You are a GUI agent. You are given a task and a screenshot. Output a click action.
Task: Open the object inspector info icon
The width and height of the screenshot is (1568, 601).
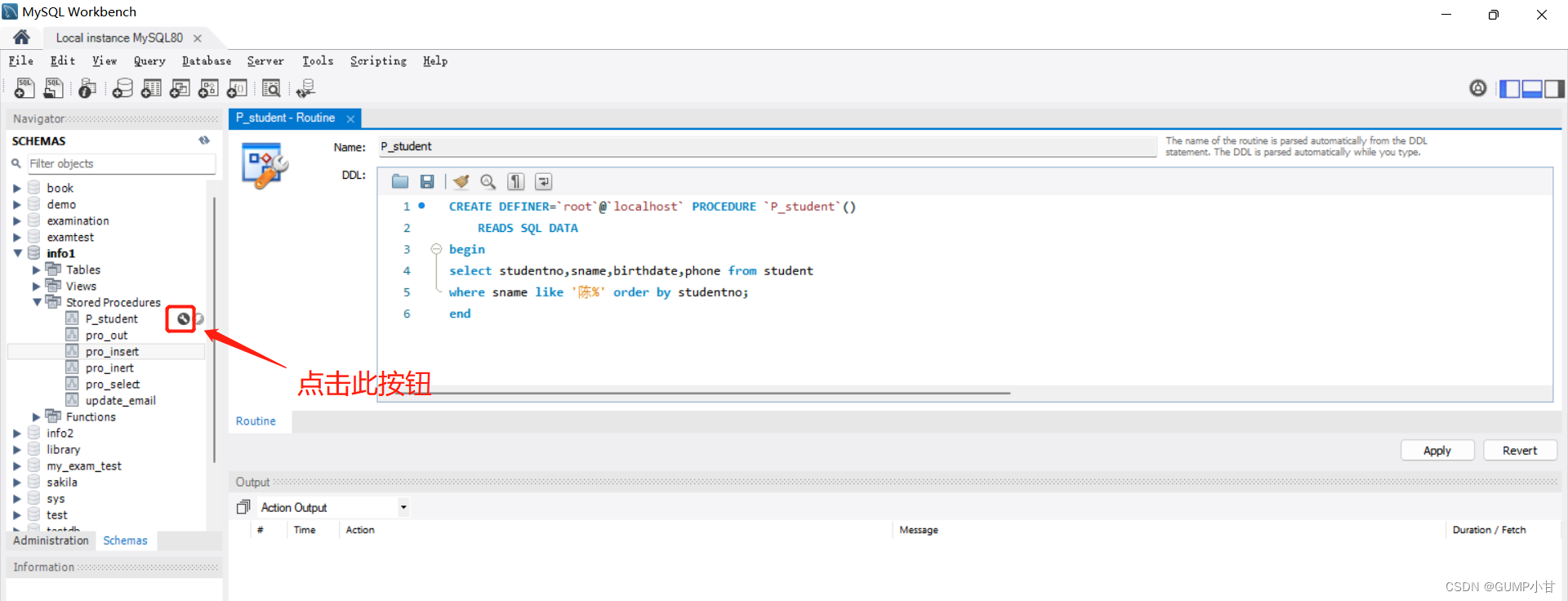point(87,88)
